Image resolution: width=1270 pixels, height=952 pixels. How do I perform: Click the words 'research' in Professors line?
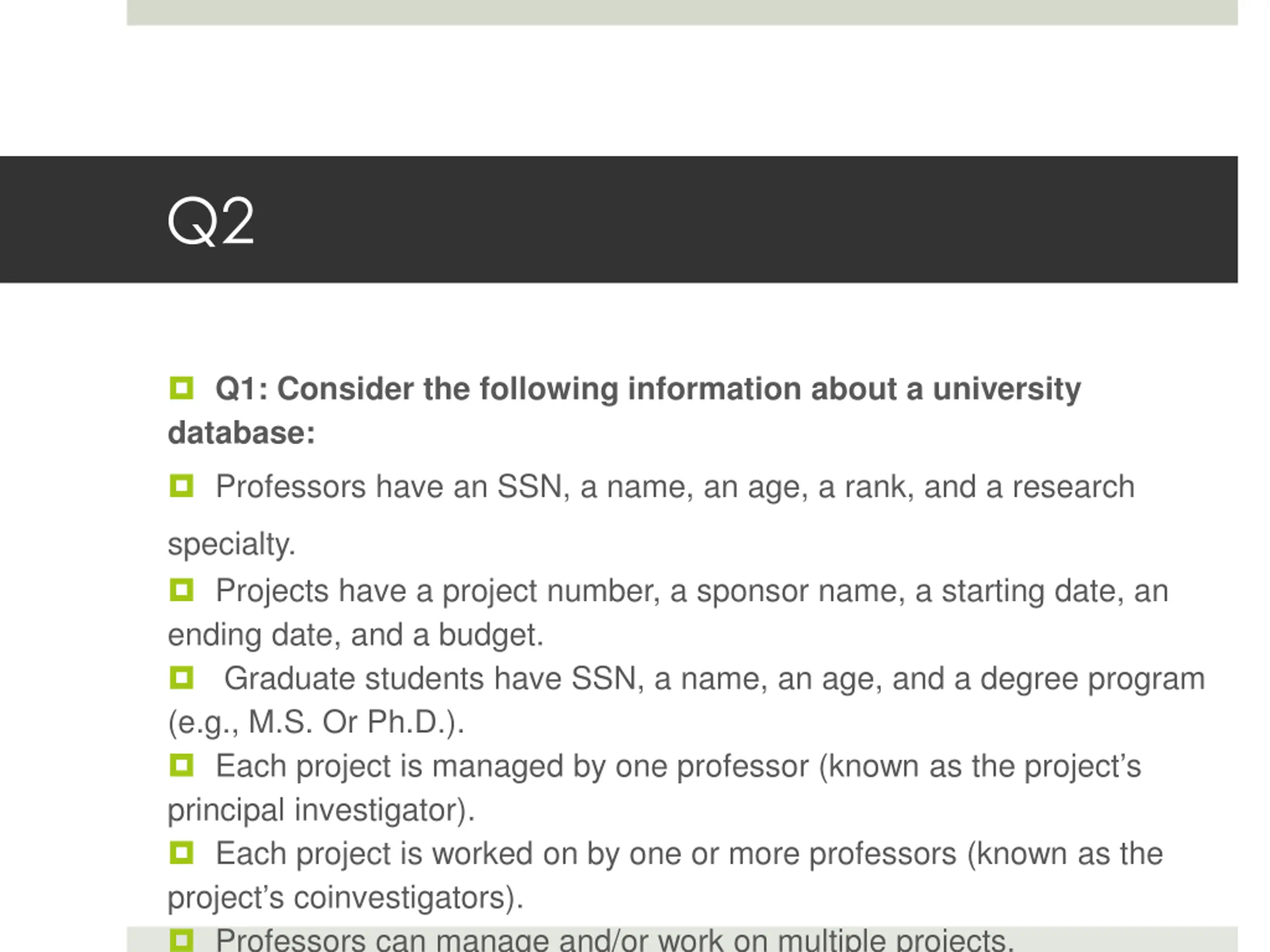[1073, 486]
